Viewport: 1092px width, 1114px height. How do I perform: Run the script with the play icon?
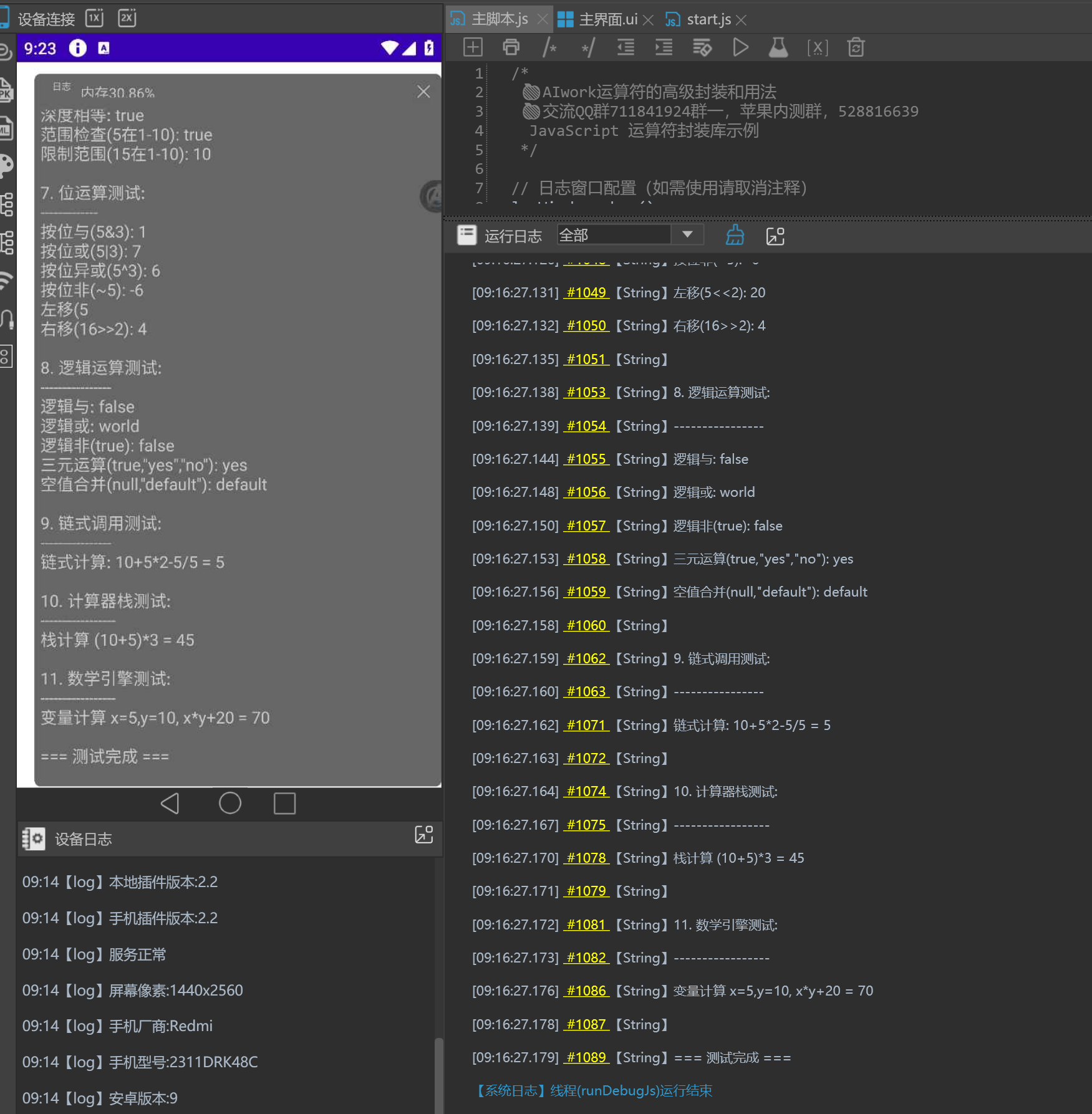(x=740, y=47)
